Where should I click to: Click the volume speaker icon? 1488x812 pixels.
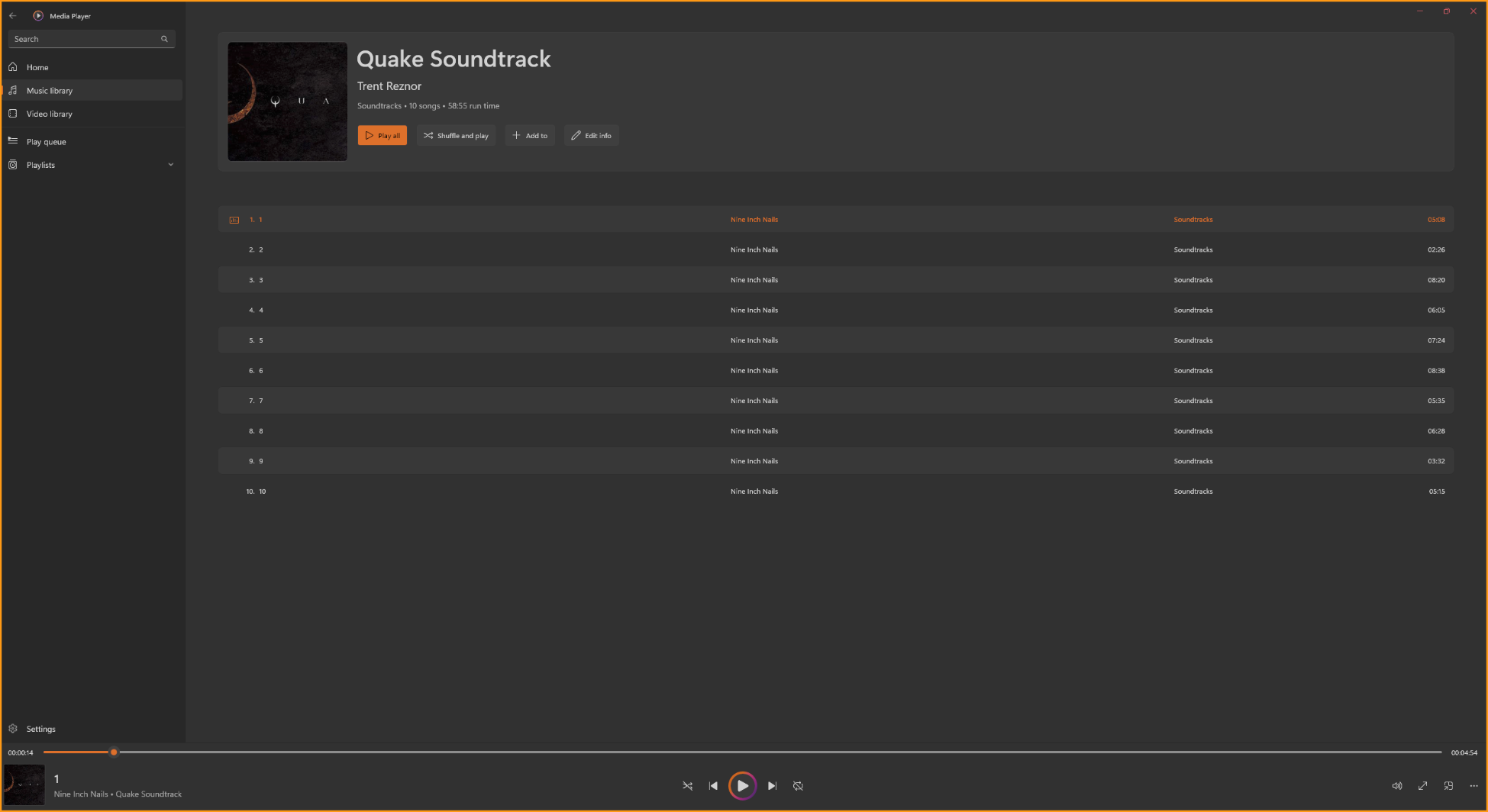point(1396,786)
